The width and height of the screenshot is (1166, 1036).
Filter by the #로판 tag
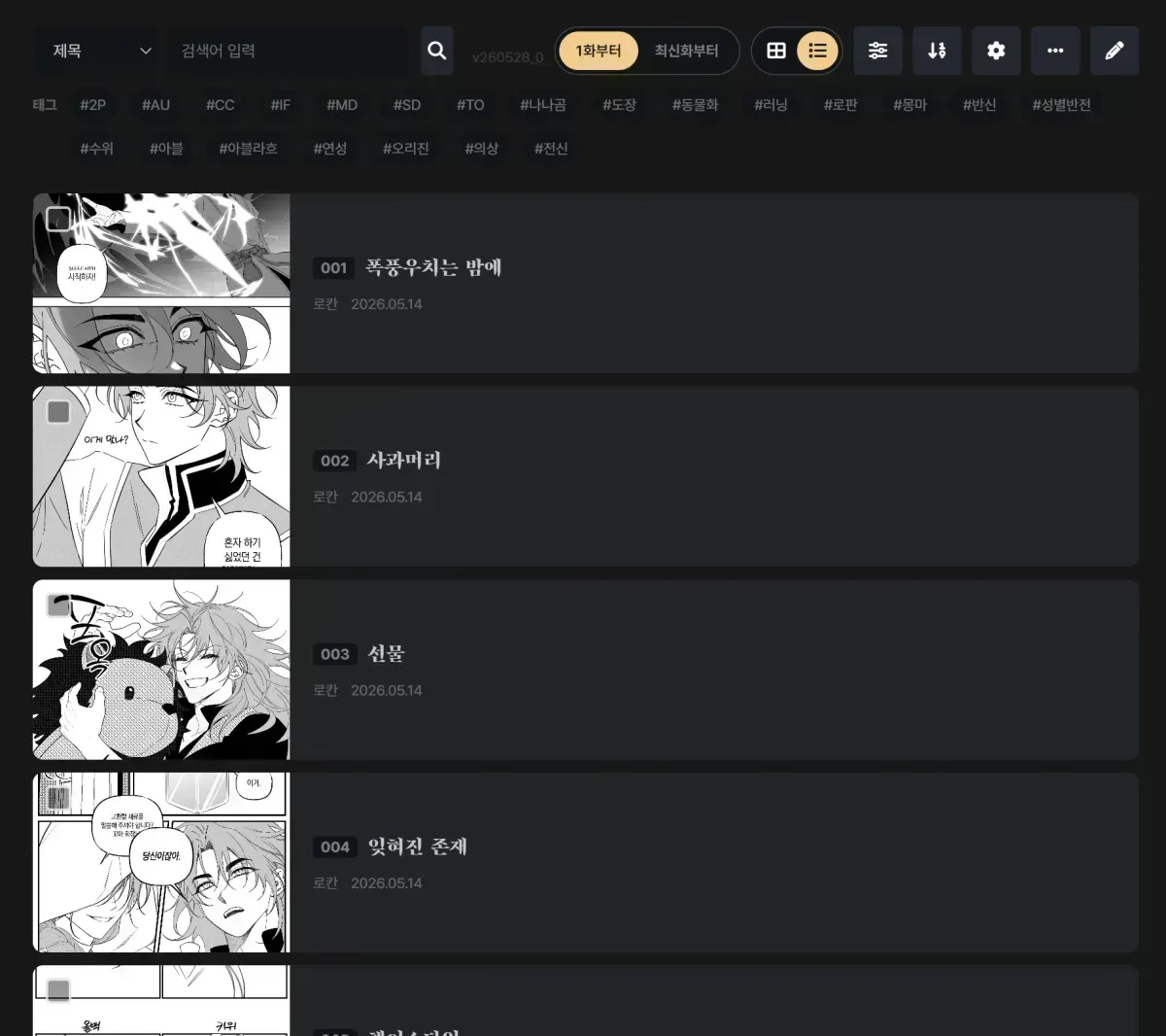pyautogui.click(x=840, y=105)
